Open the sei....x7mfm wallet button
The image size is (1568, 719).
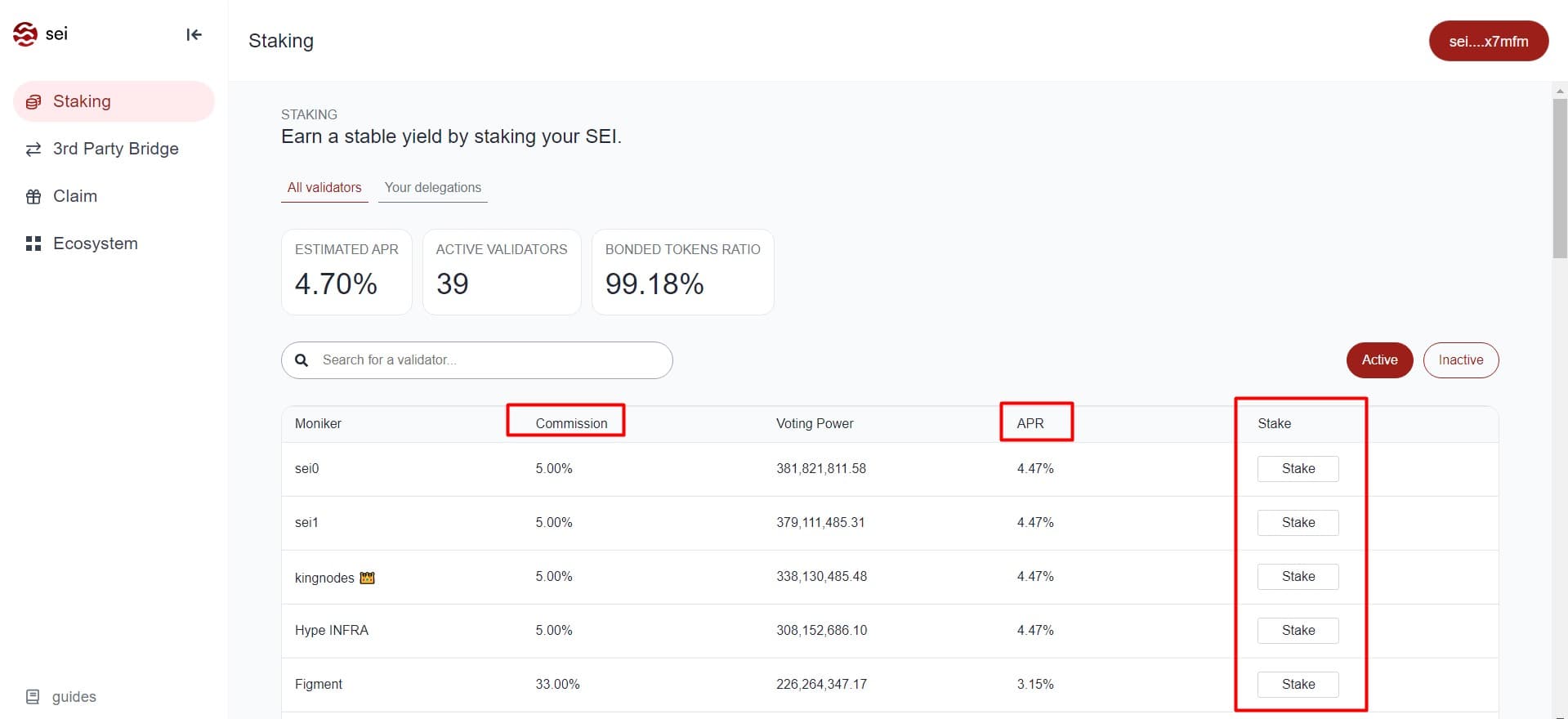click(x=1489, y=41)
